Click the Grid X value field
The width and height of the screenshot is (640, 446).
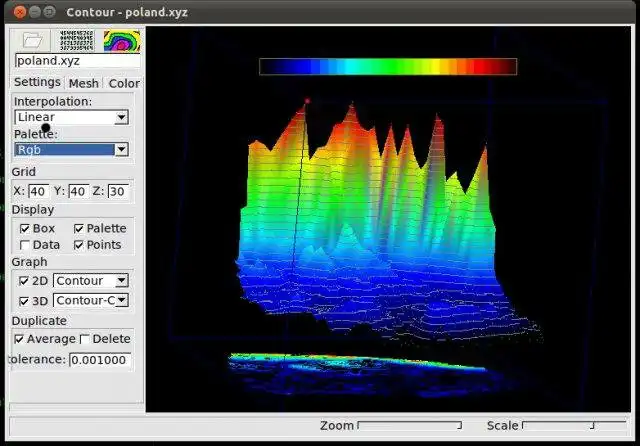(x=39, y=191)
